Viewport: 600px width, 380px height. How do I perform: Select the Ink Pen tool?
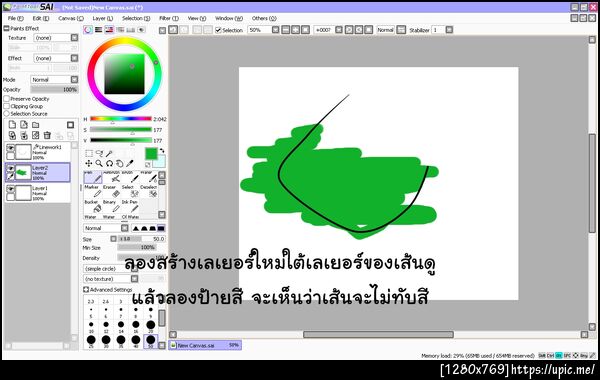[130, 207]
